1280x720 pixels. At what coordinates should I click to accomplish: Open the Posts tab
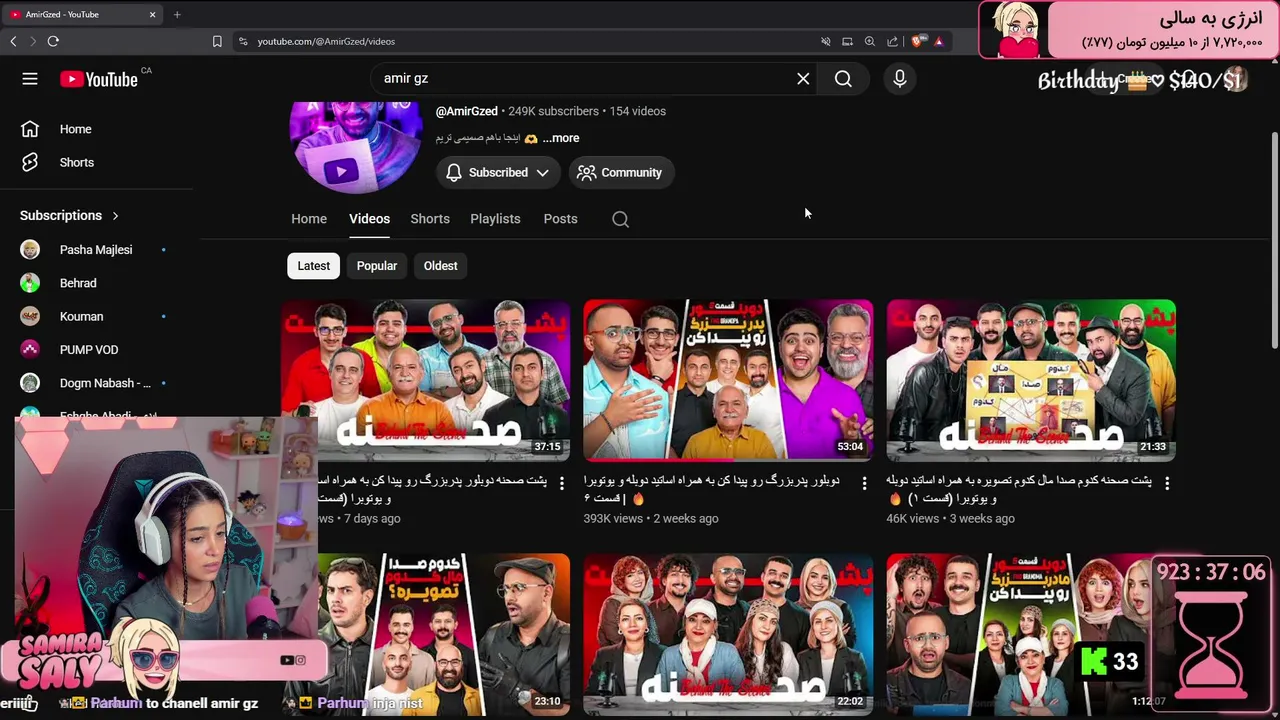(560, 219)
